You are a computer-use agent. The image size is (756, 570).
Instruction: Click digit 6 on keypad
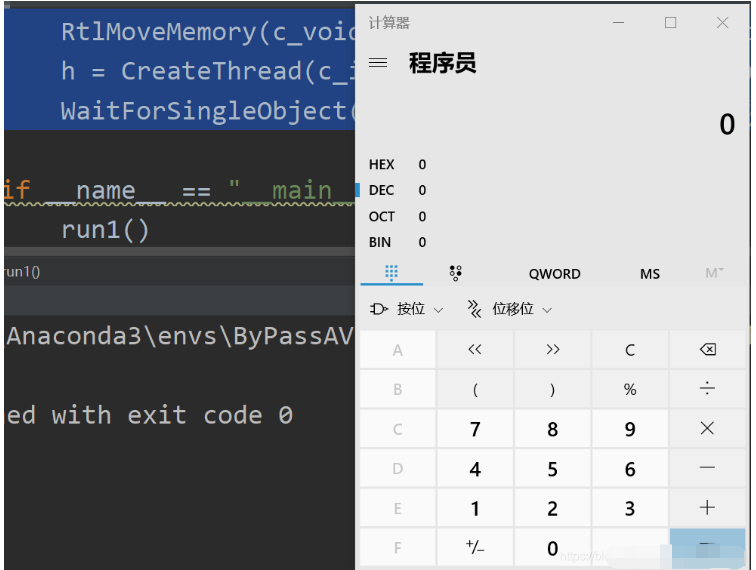pyautogui.click(x=630, y=468)
